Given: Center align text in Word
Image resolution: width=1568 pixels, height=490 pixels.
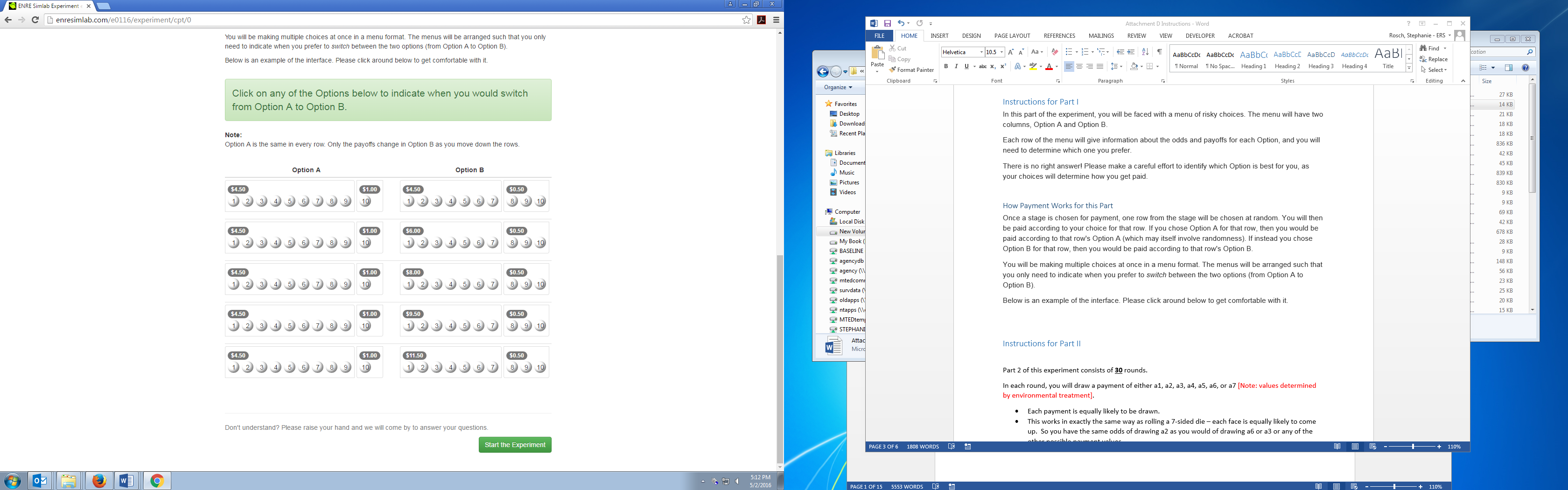Looking at the screenshot, I should (x=1079, y=66).
